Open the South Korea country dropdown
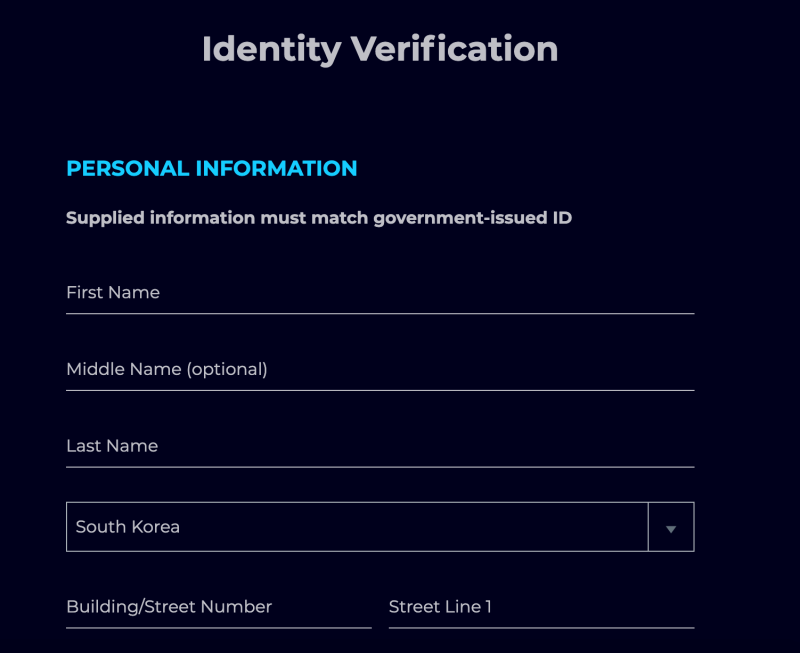Viewport: 800px width, 653px height. pos(357,527)
